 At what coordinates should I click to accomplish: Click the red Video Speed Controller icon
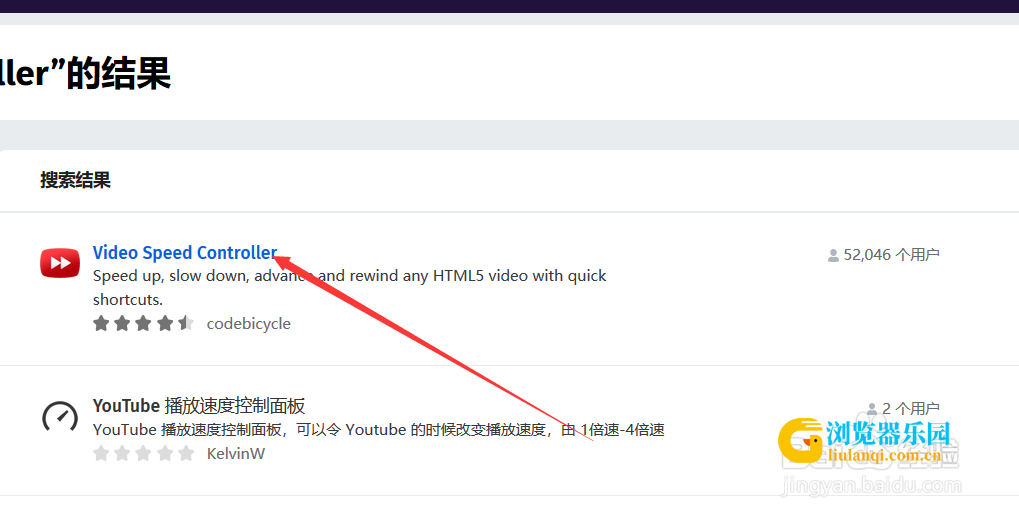click(x=60, y=263)
